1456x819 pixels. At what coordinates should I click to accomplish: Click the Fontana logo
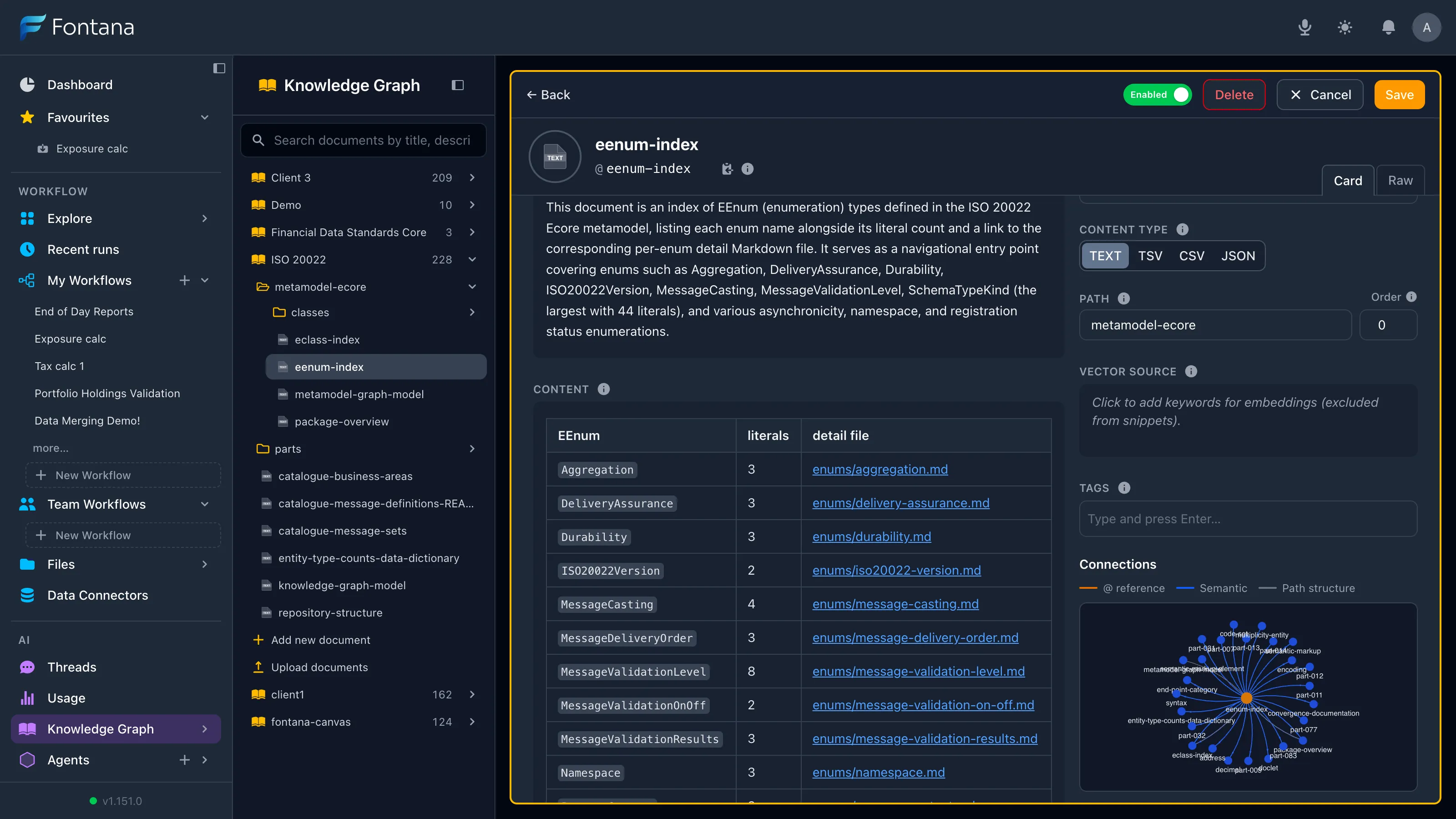(77, 27)
